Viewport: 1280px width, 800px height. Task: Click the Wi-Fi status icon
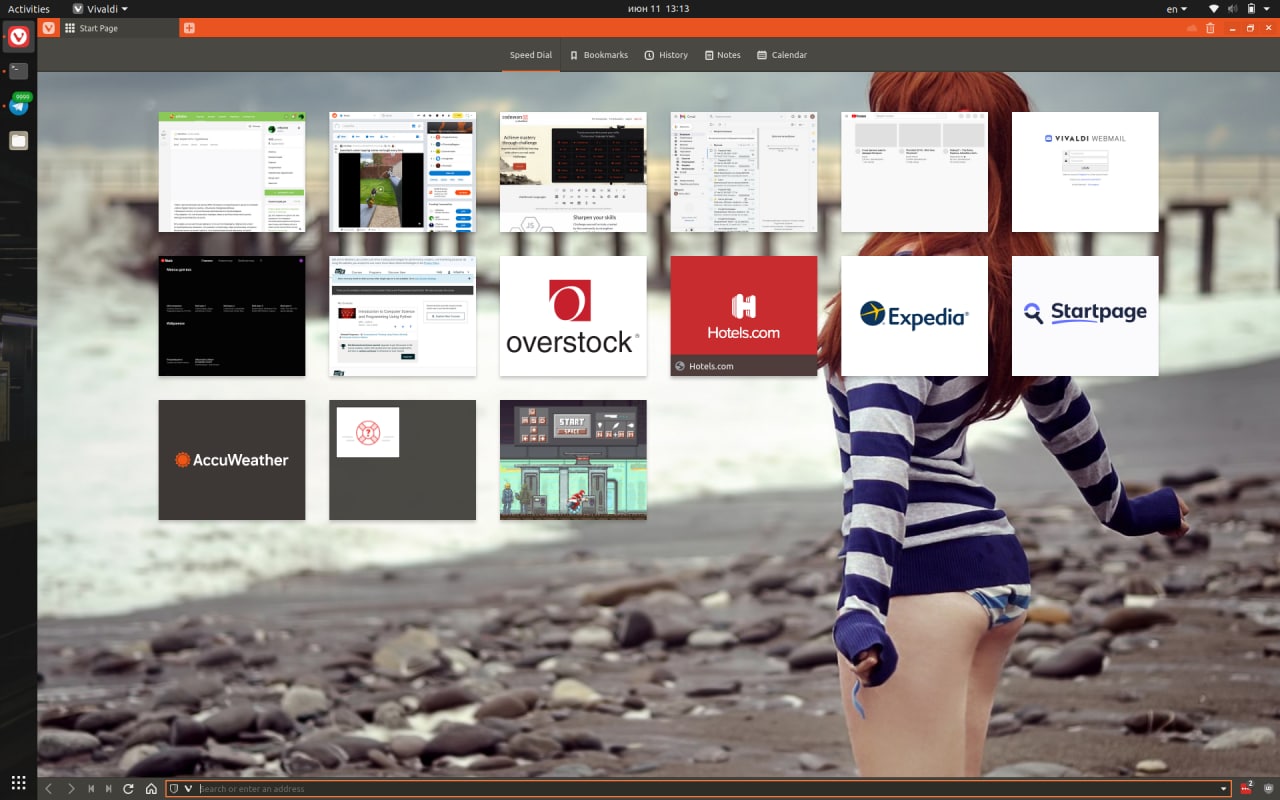[1214, 9]
